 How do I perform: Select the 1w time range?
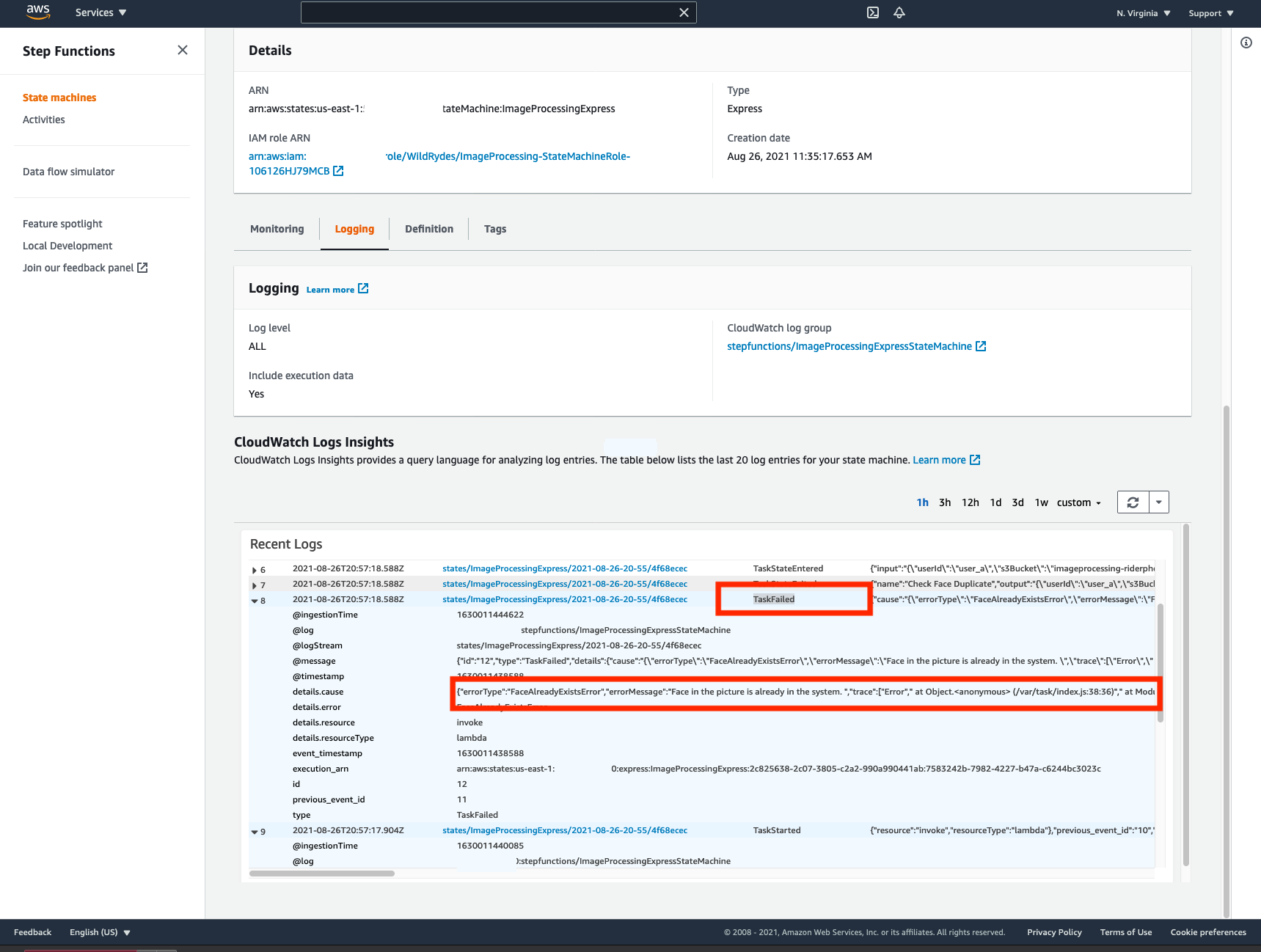point(1042,502)
